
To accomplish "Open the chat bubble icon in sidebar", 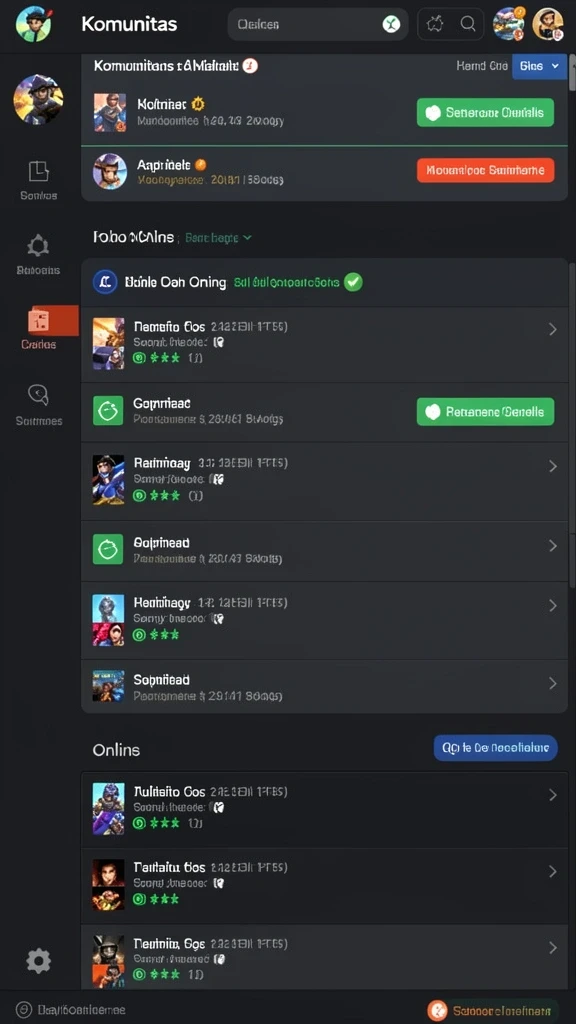I will [38, 394].
